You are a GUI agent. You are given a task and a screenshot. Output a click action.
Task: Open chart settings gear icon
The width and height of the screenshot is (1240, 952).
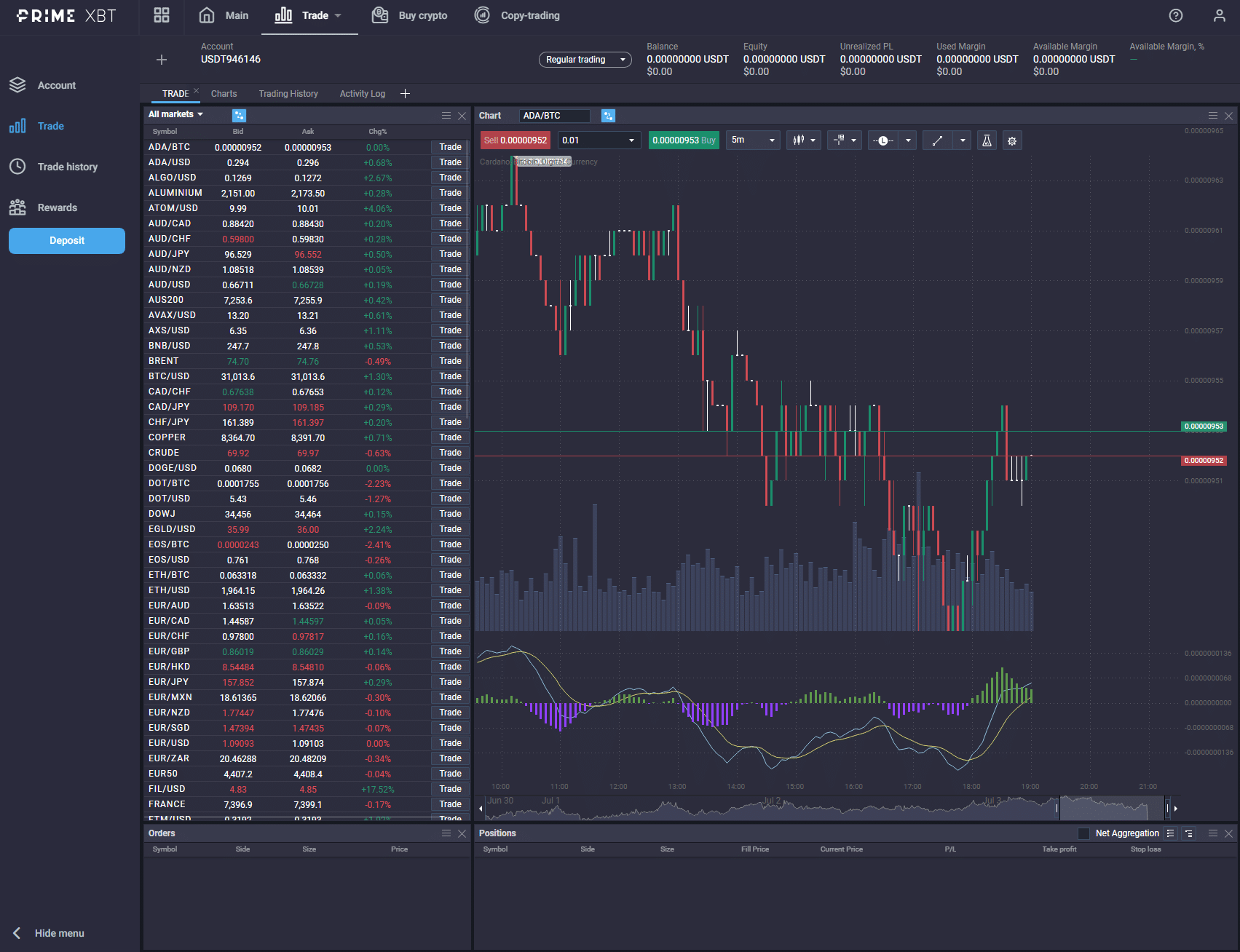1012,140
